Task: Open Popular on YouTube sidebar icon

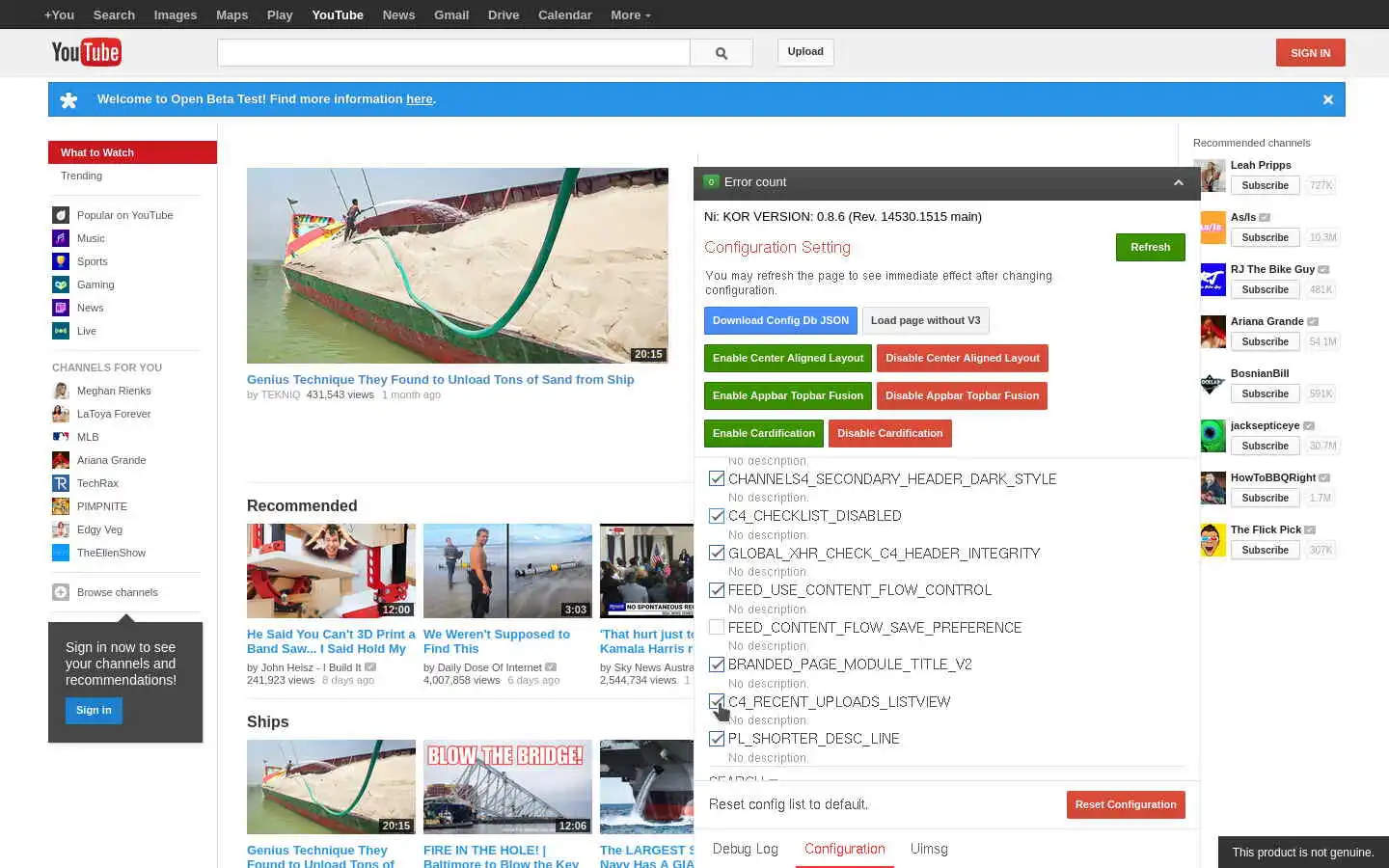Action: [61, 215]
